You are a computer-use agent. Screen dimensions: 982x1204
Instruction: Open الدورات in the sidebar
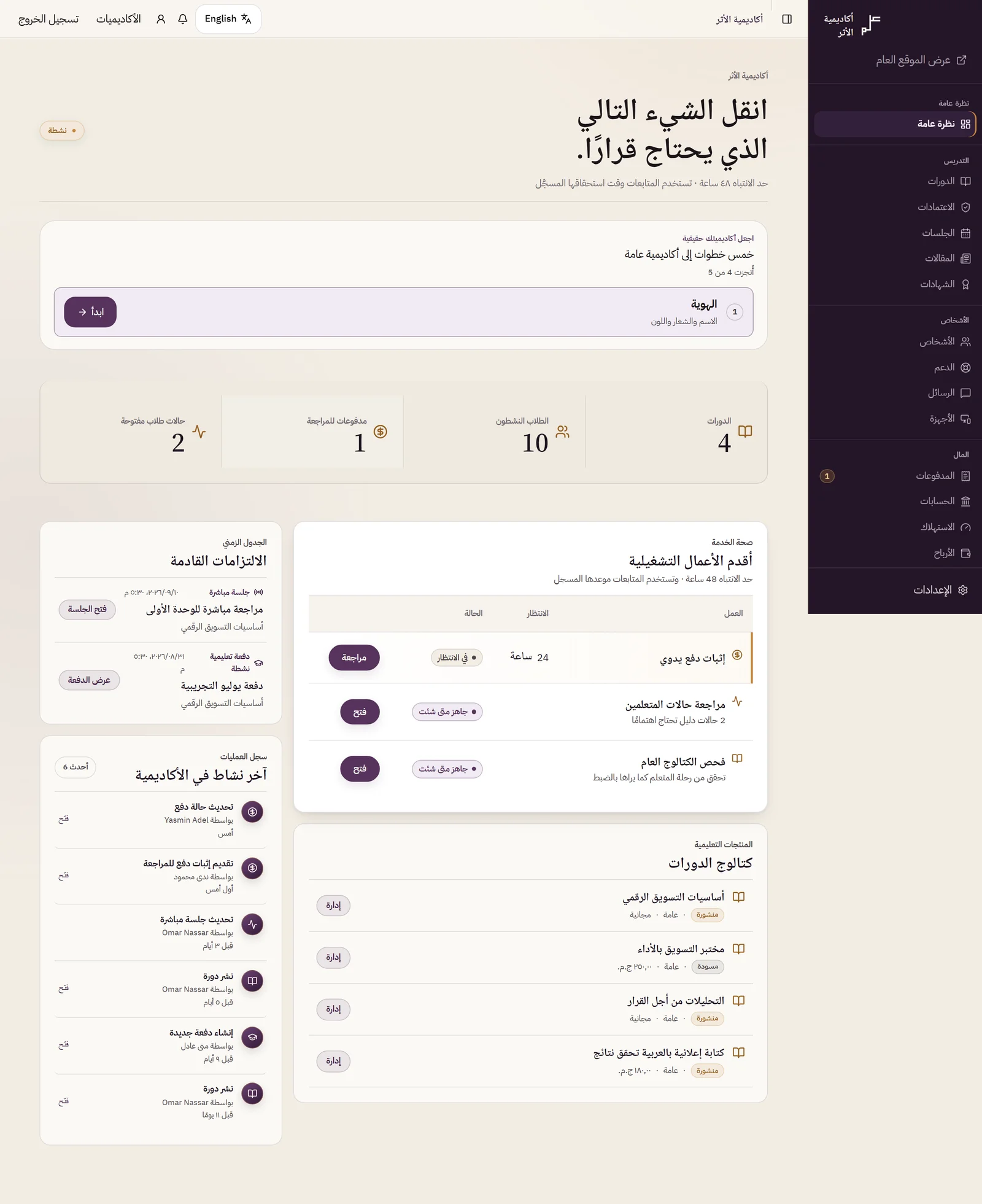[x=894, y=181]
